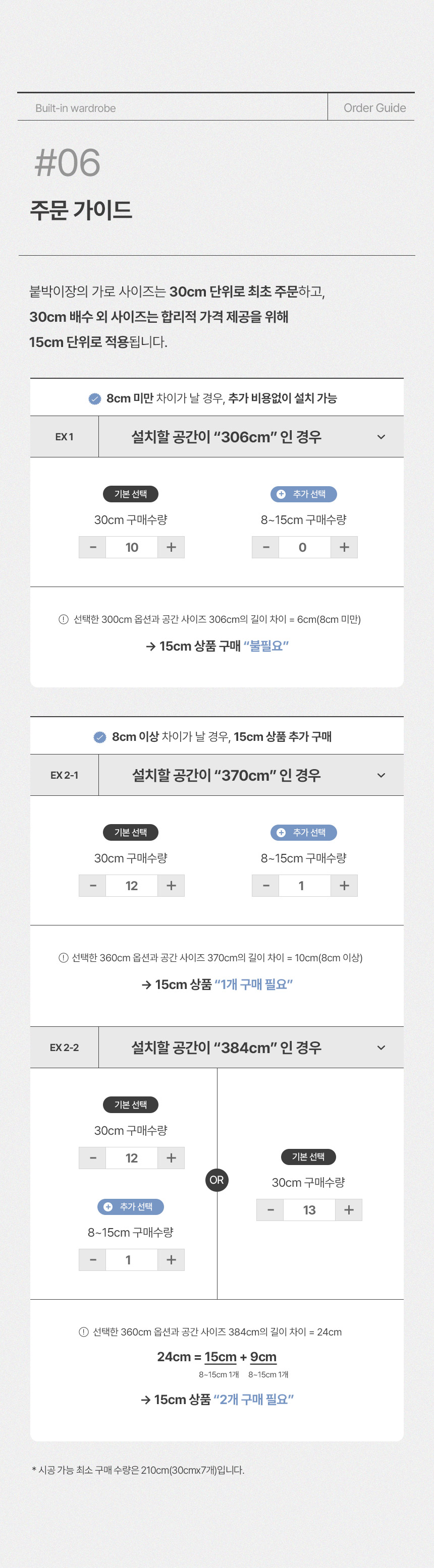Click the 기본 선택 badge in EX 2-1
Image resolution: width=434 pixels, height=1568 pixels.
pyautogui.click(x=131, y=833)
